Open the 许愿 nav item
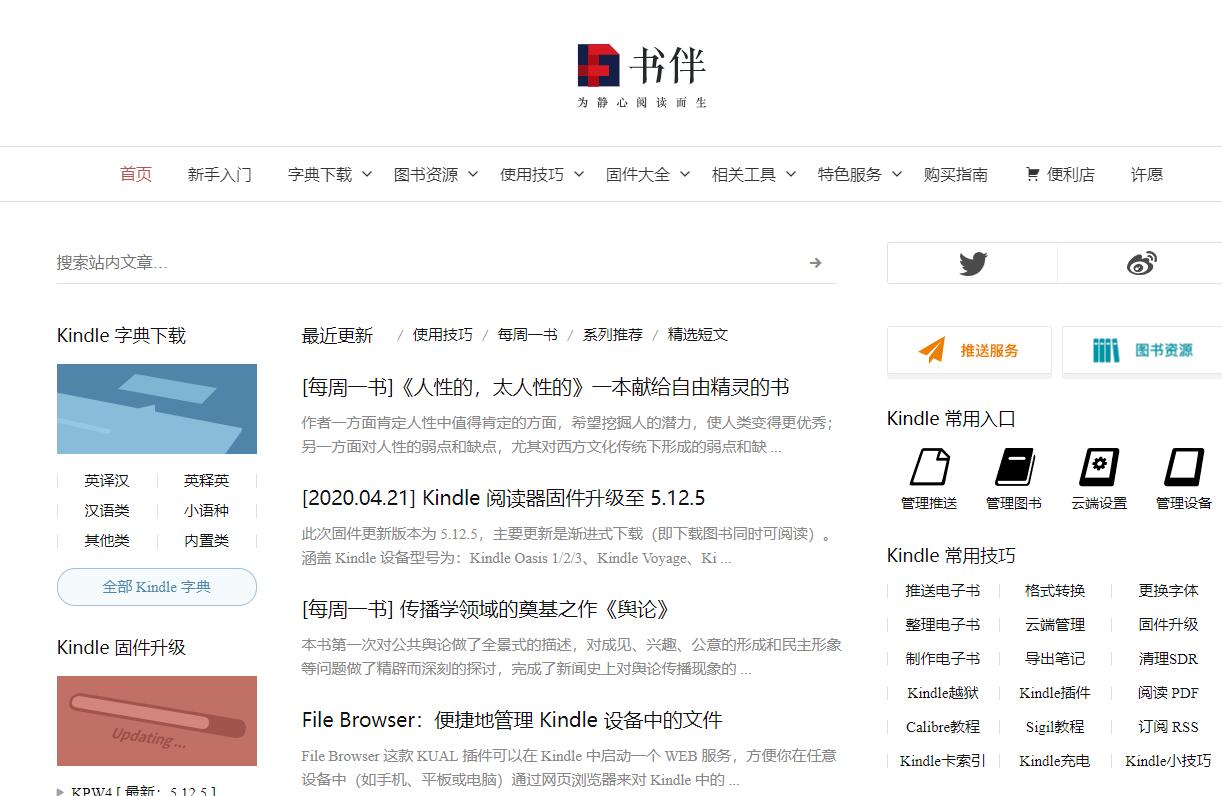1222x796 pixels. coord(1147,174)
